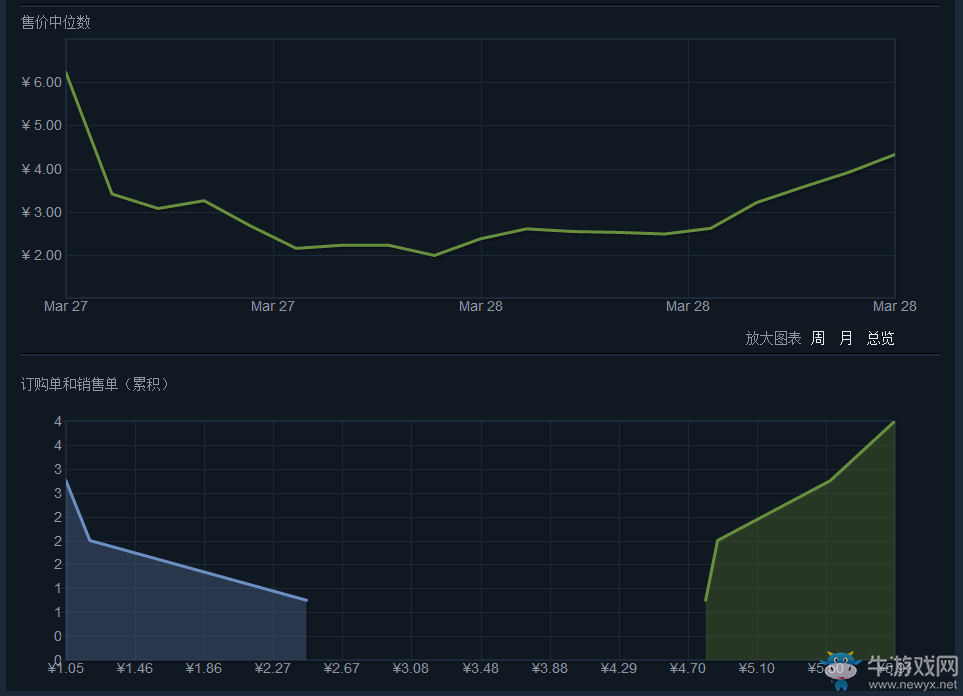Click the 牛游戏网 watermark text

coord(911,666)
